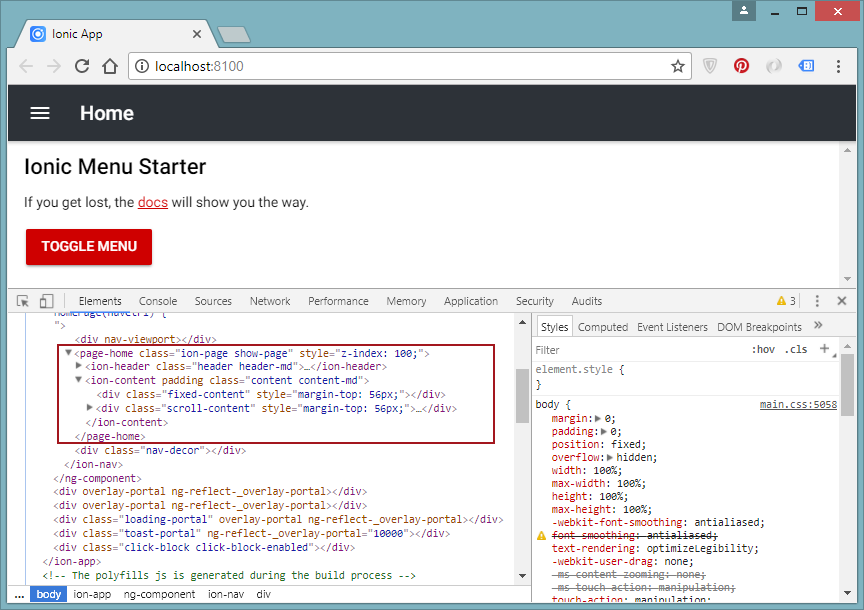
Task: Open the Network tab
Action: (270, 301)
